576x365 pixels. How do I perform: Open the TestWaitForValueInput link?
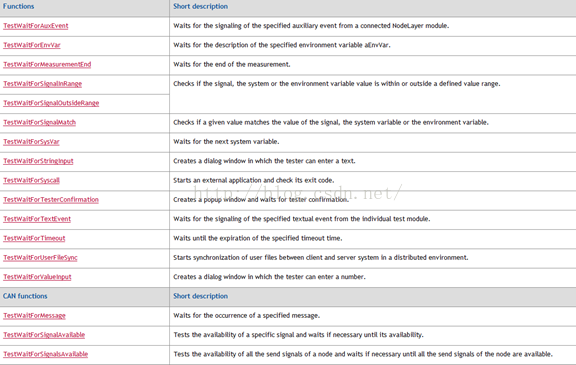click(37, 277)
